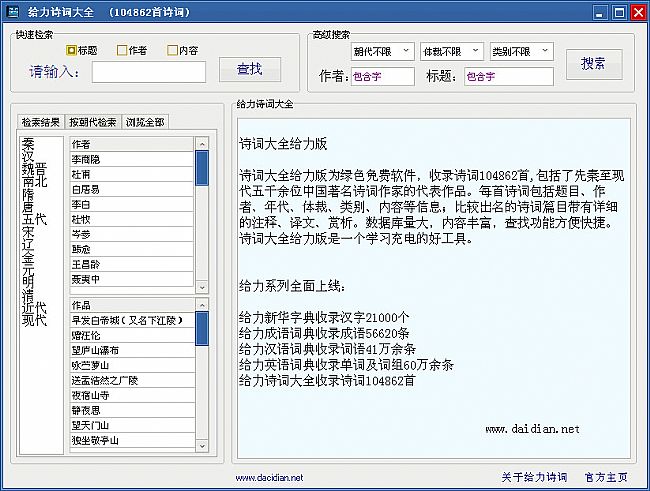Viewport: 650px width, 491px height.
Task: Select the 魏晋 dynasty
Action: (34, 169)
